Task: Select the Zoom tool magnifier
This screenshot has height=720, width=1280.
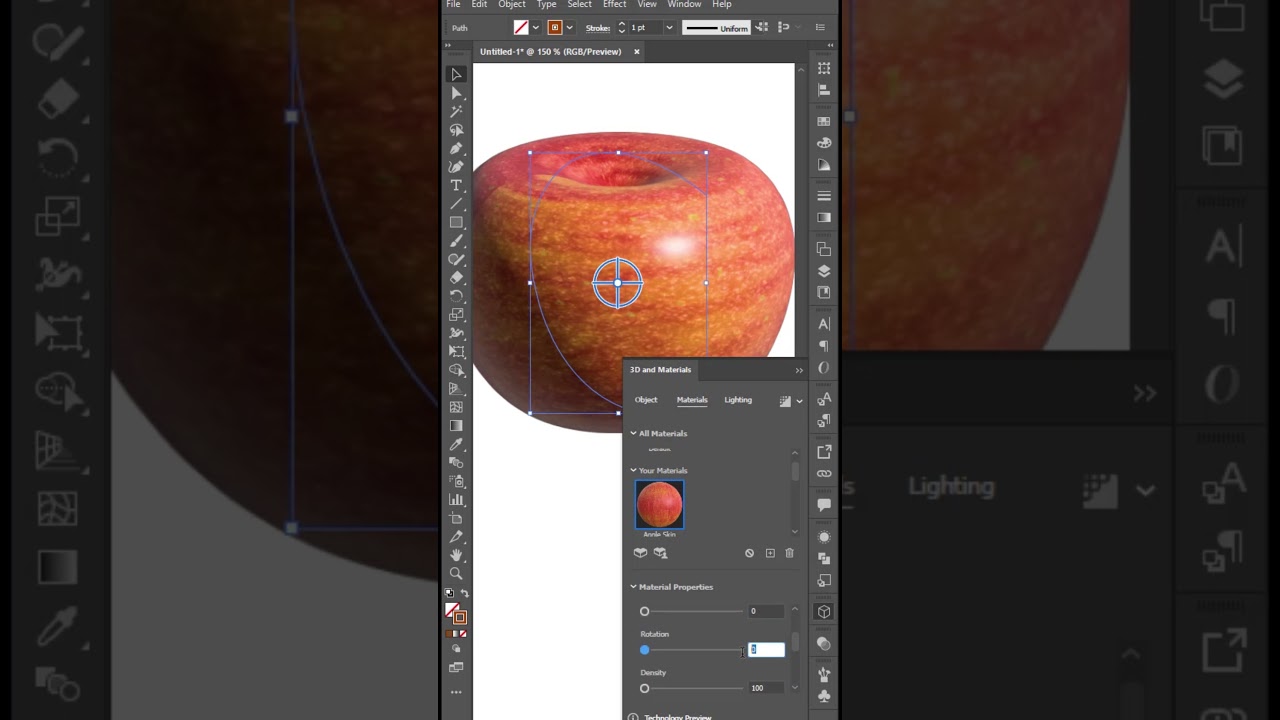Action: (x=456, y=573)
